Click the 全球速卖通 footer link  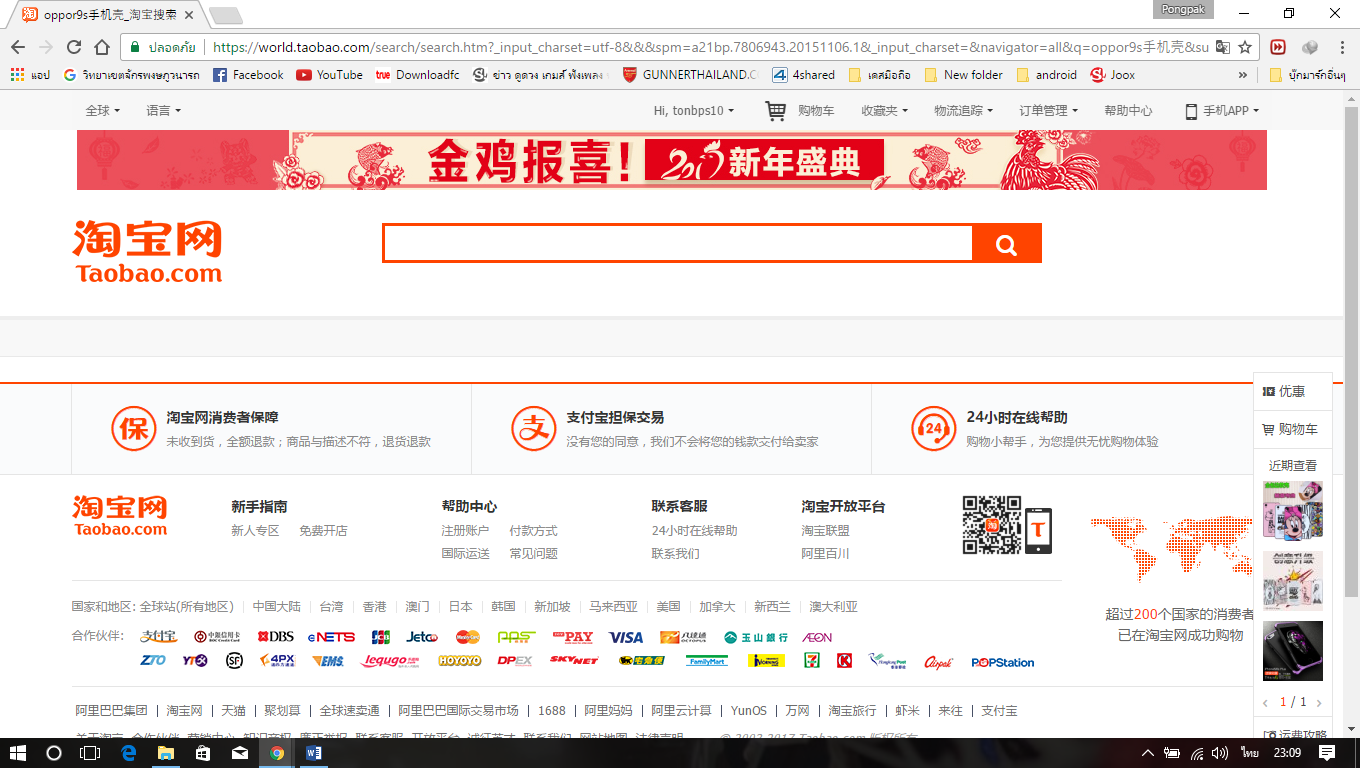click(349, 711)
